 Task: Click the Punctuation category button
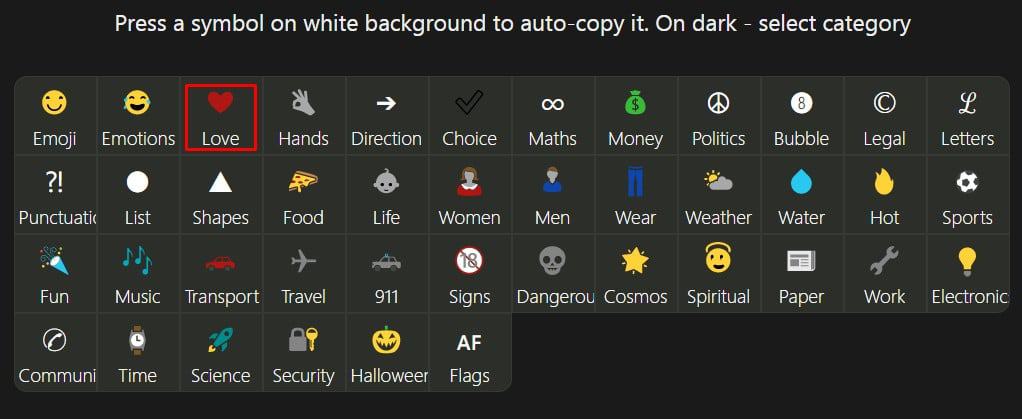[x=55, y=196]
